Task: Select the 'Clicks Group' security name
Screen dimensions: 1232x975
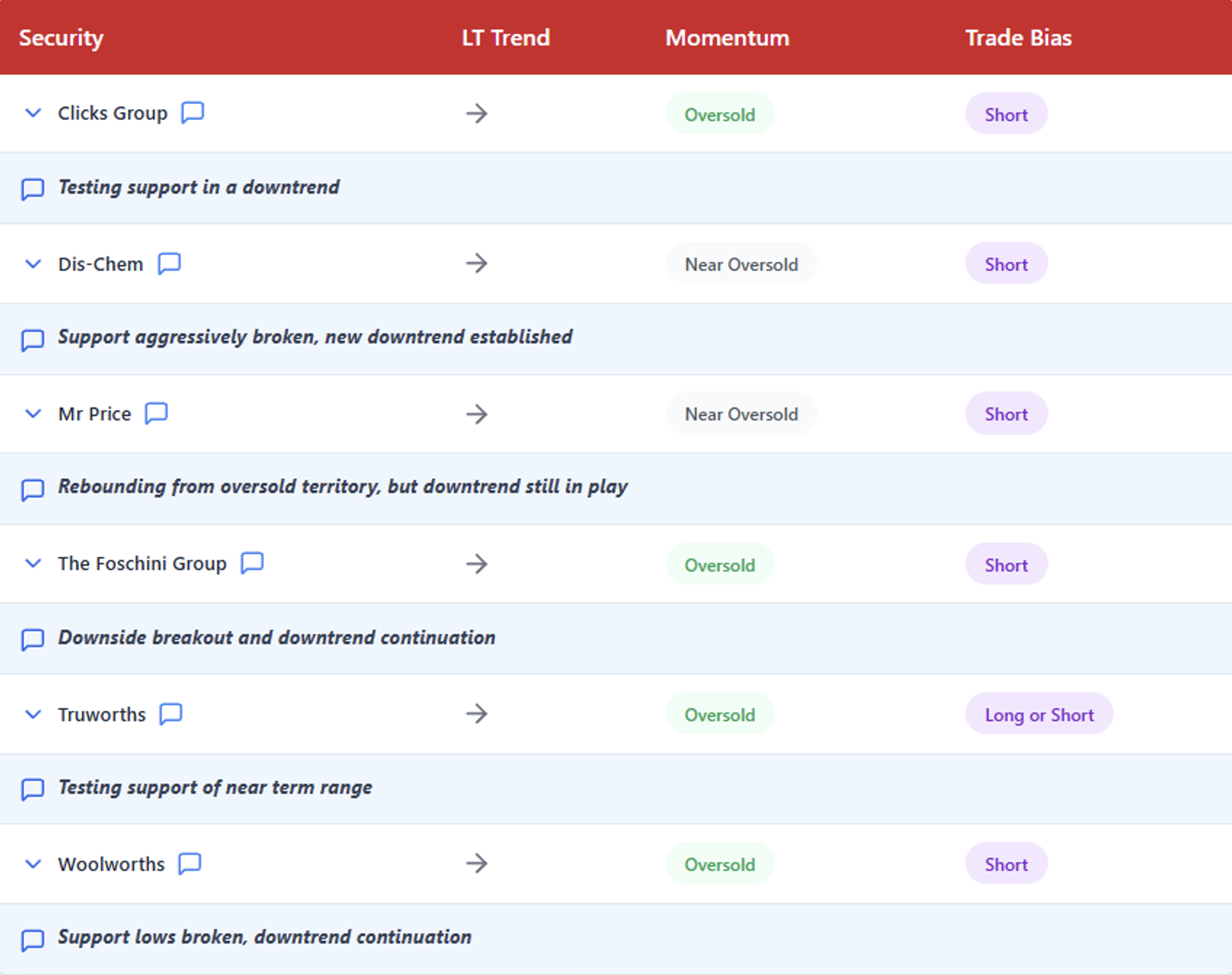Action: coord(113,113)
